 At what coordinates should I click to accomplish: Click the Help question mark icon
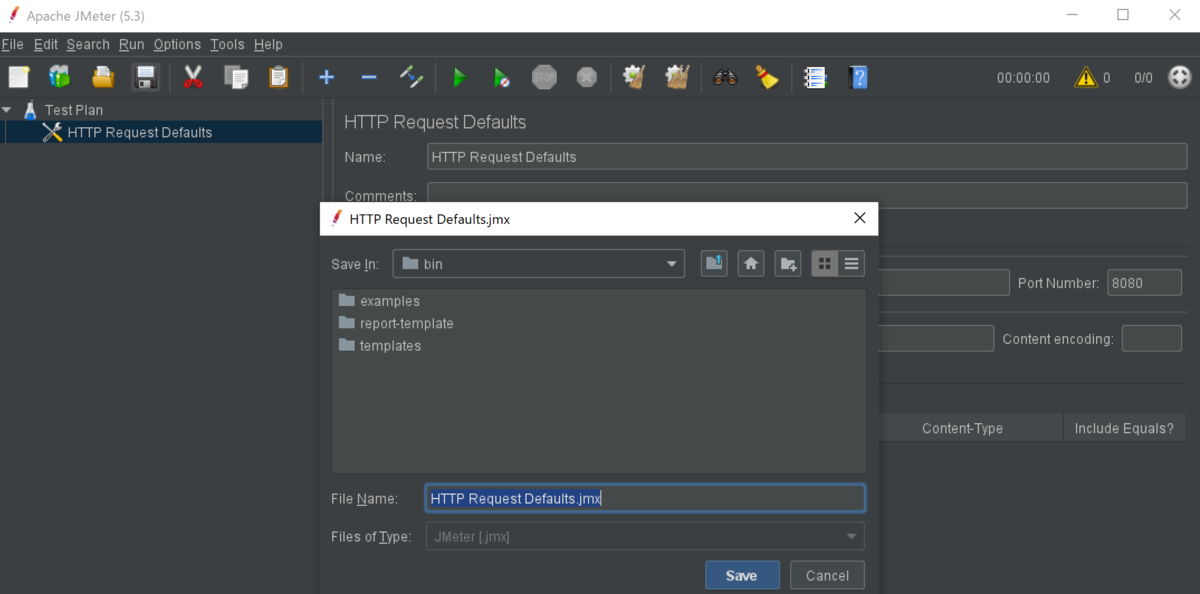click(x=857, y=77)
